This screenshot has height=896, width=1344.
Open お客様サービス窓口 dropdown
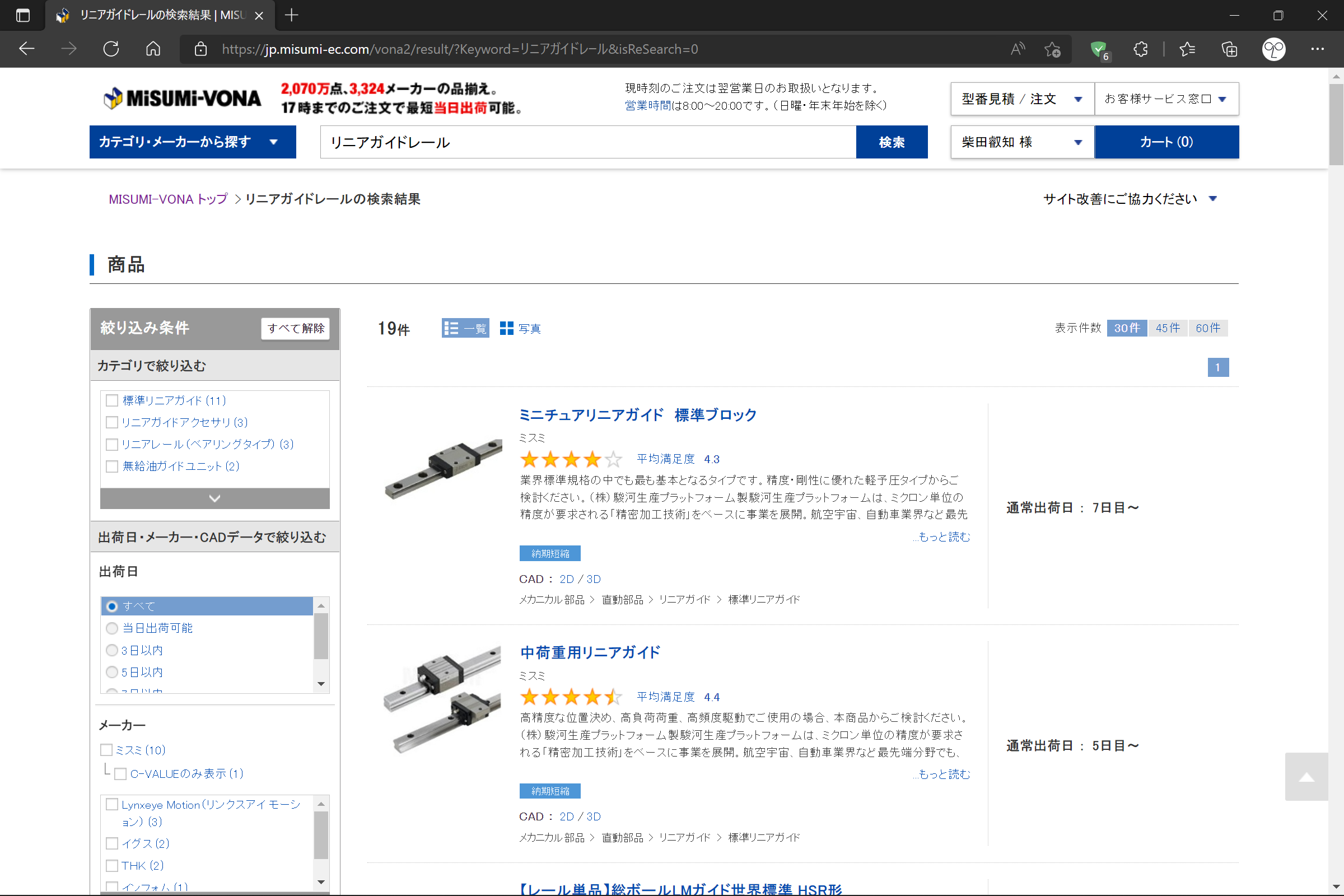pos(1166,99)
